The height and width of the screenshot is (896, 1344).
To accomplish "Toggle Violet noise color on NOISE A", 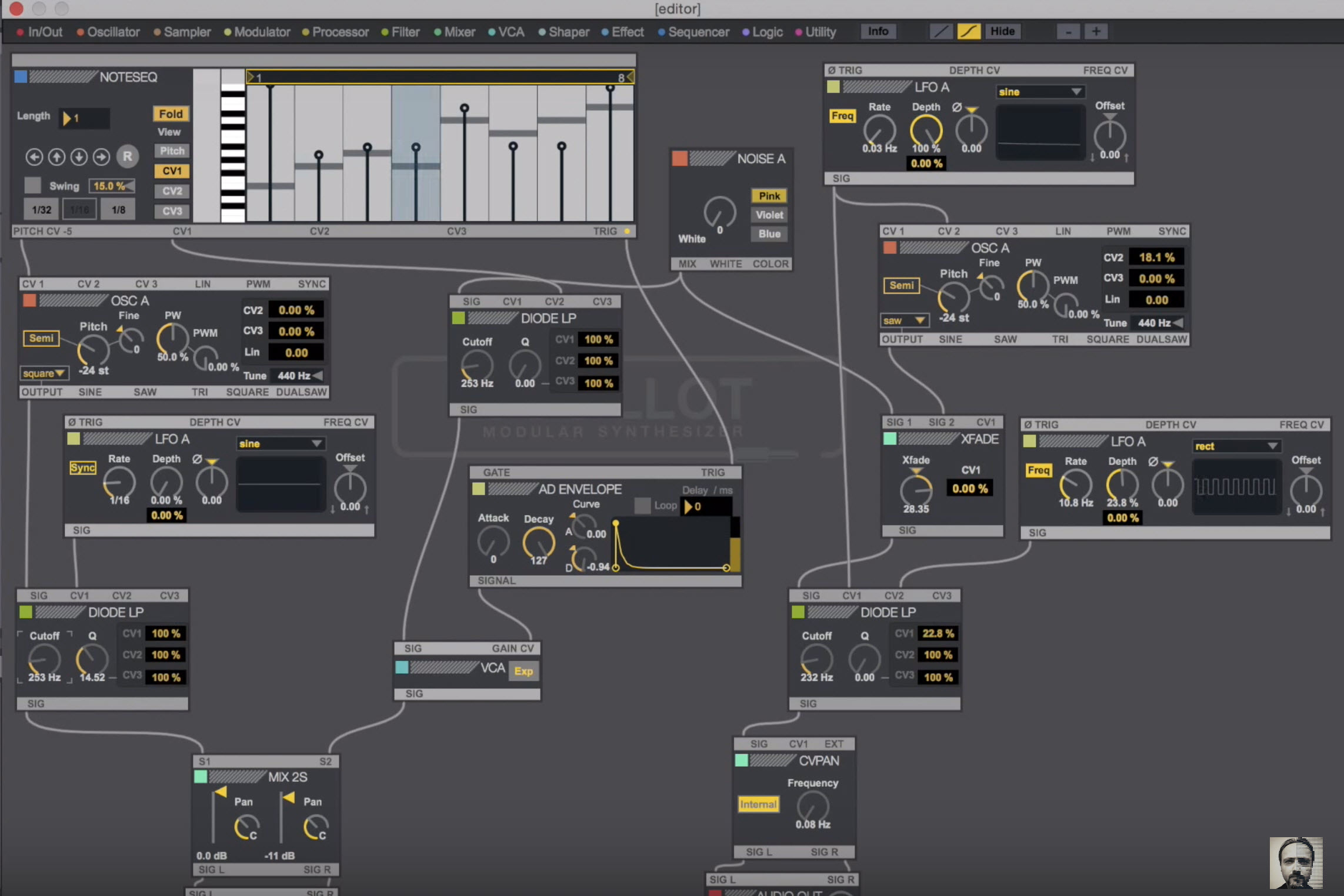I will (769, 215).
